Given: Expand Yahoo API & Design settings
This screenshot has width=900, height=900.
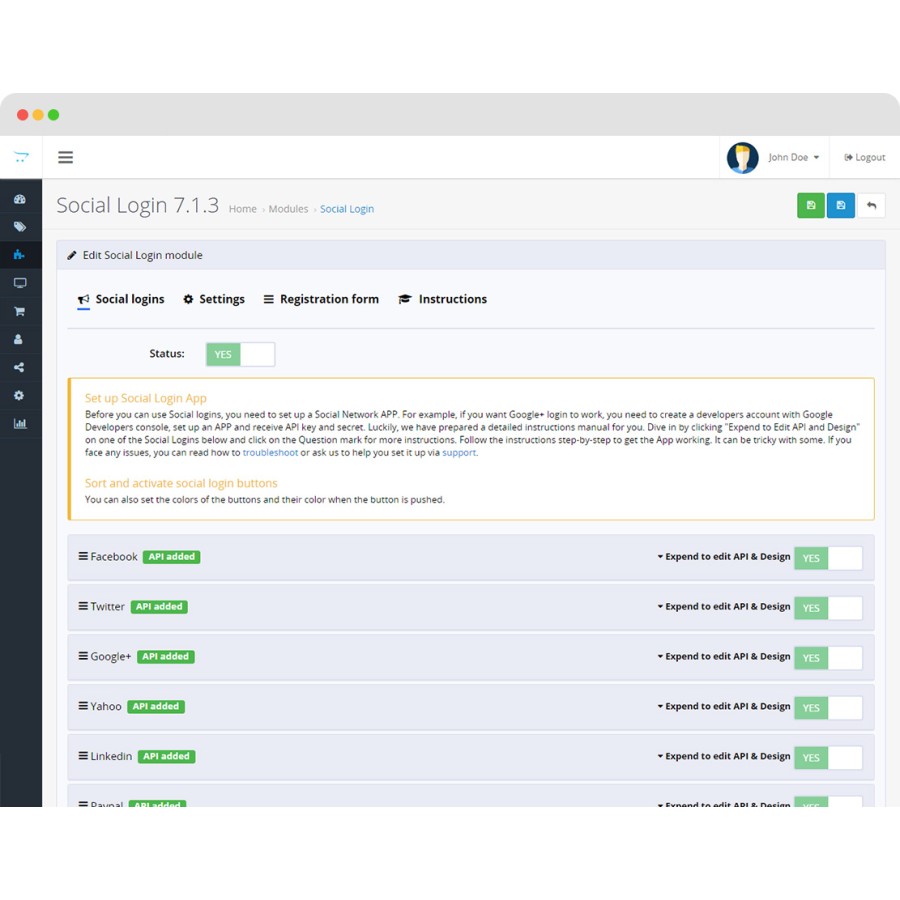Looking at the screenshot, I should (723, 706).
